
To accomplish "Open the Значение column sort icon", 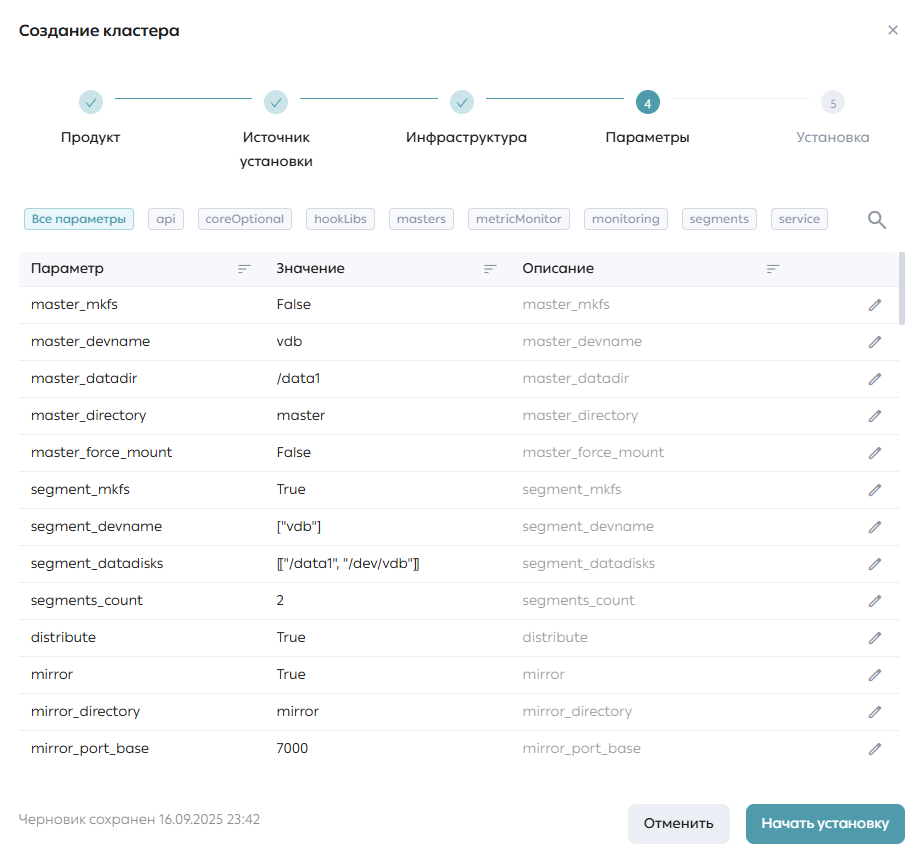I will (x=490, y=269).
